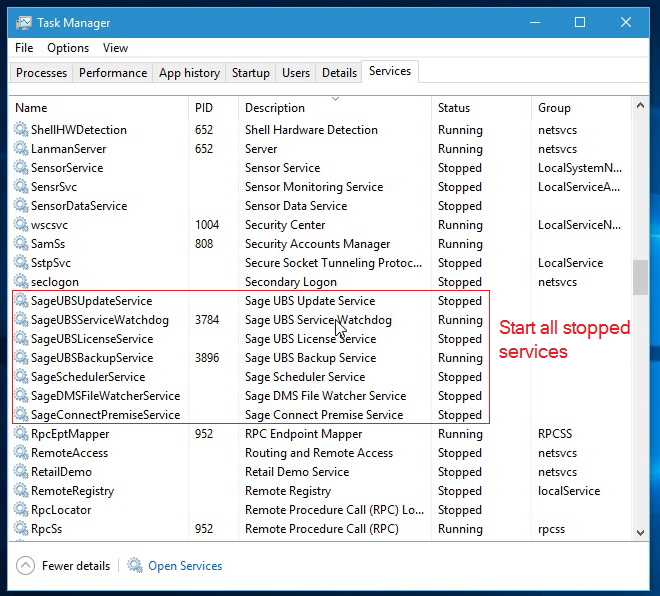The width and height of the screenshot is (660, 596).
Task: Click the Open Services gear icon
Action: tap(135, 565)
